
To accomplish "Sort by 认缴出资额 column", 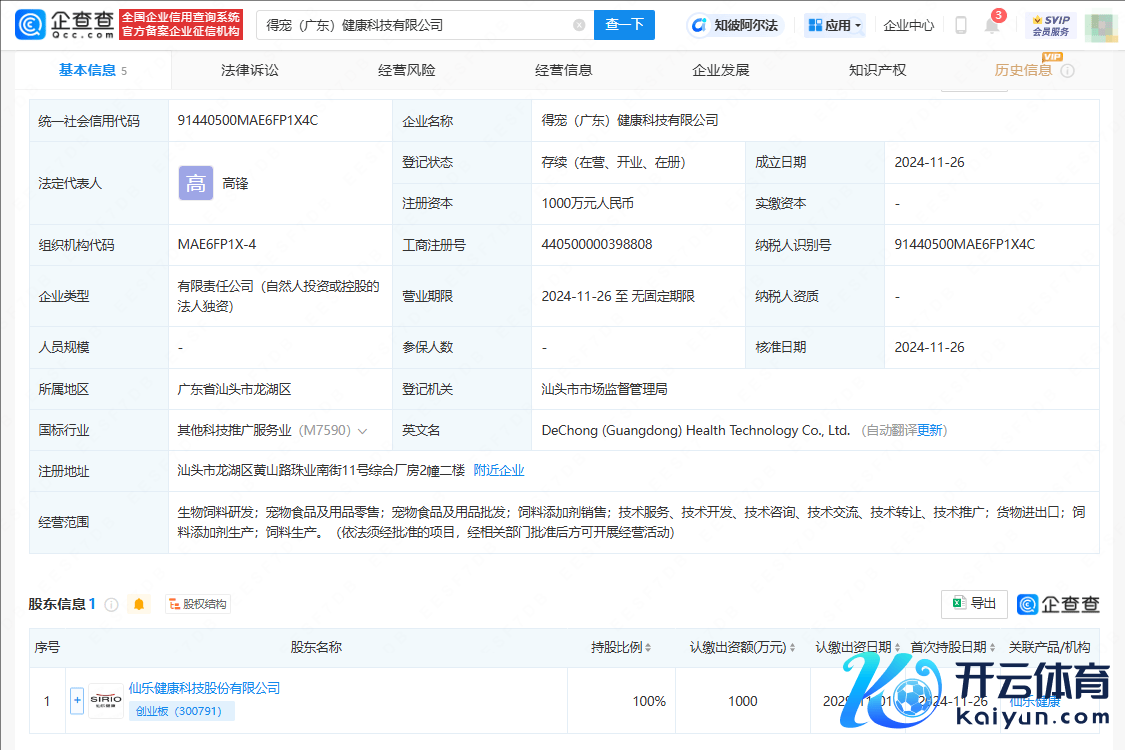I will pos(743,647).
